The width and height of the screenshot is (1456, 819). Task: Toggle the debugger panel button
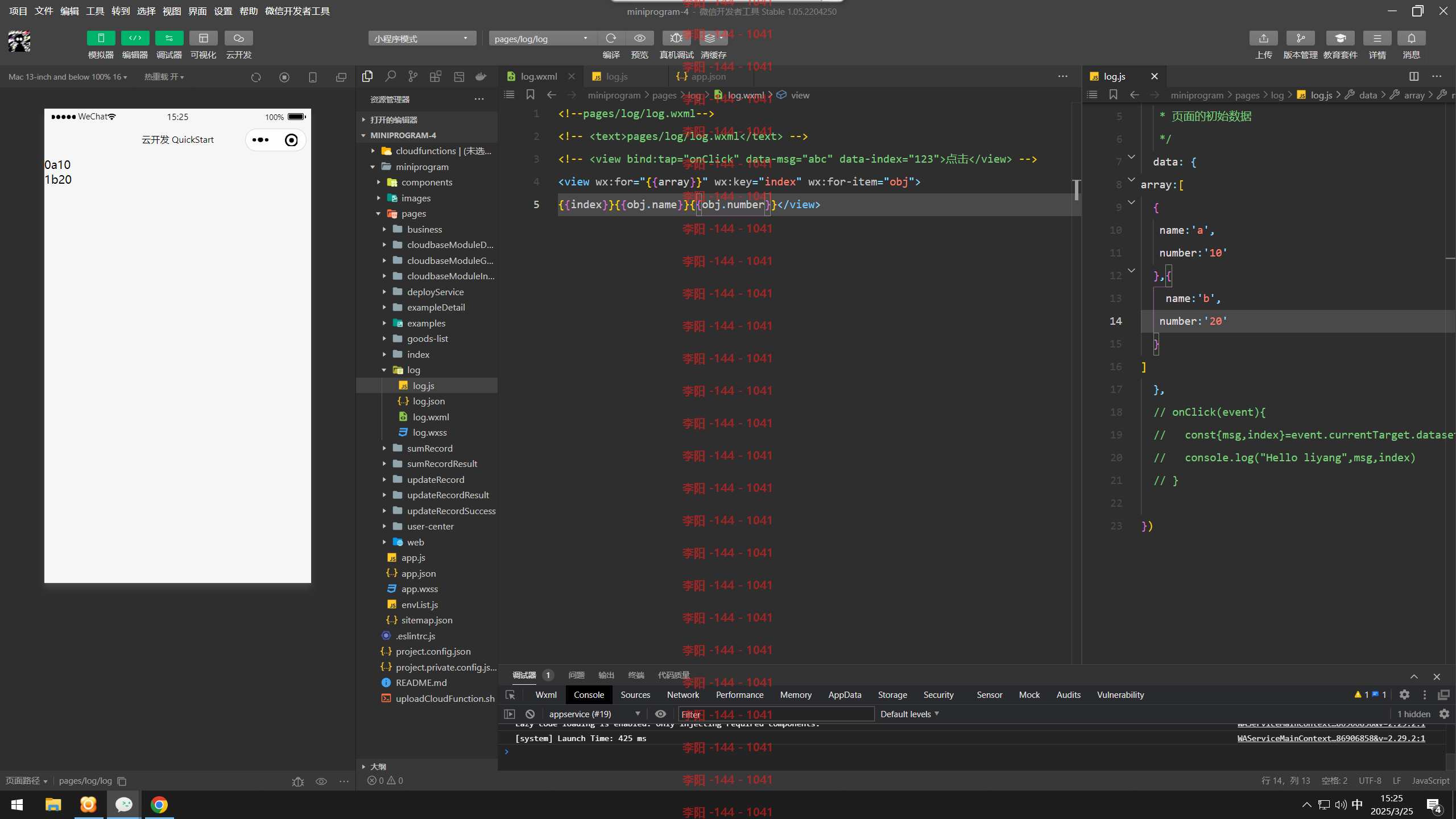tap(169, 38)
